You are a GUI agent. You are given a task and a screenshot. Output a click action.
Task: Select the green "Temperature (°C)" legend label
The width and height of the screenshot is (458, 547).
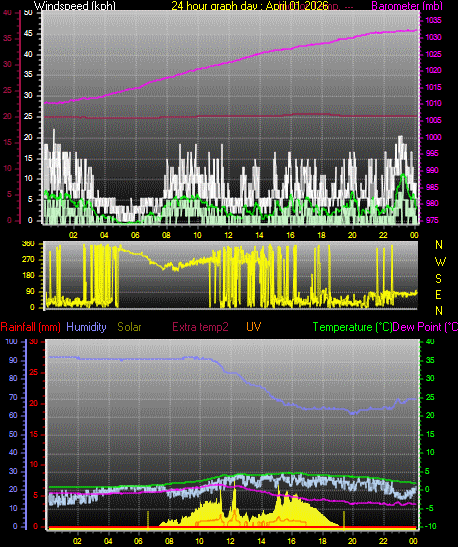coord(352,327)
